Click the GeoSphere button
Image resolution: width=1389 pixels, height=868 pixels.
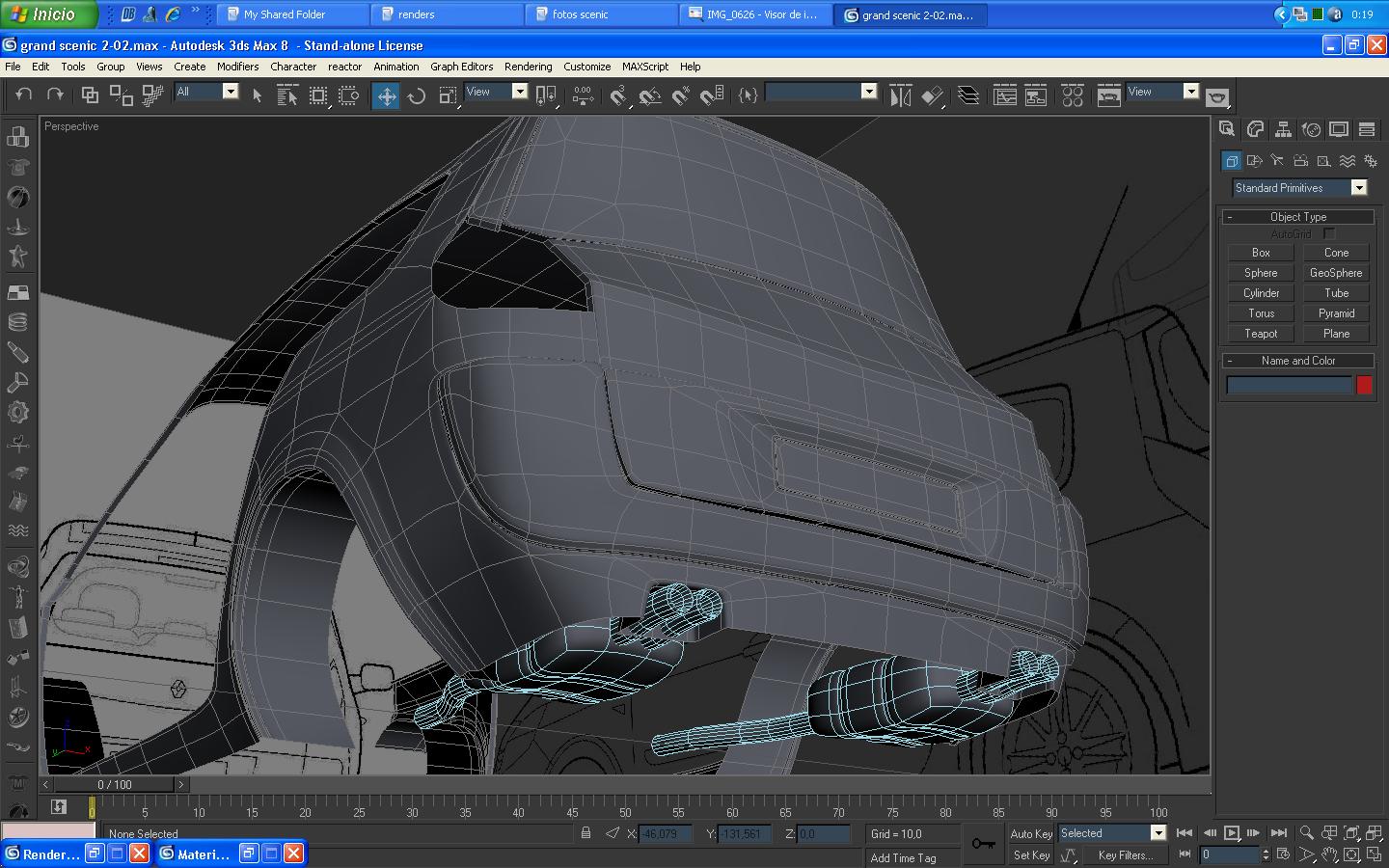click(x=1336, y=273)
